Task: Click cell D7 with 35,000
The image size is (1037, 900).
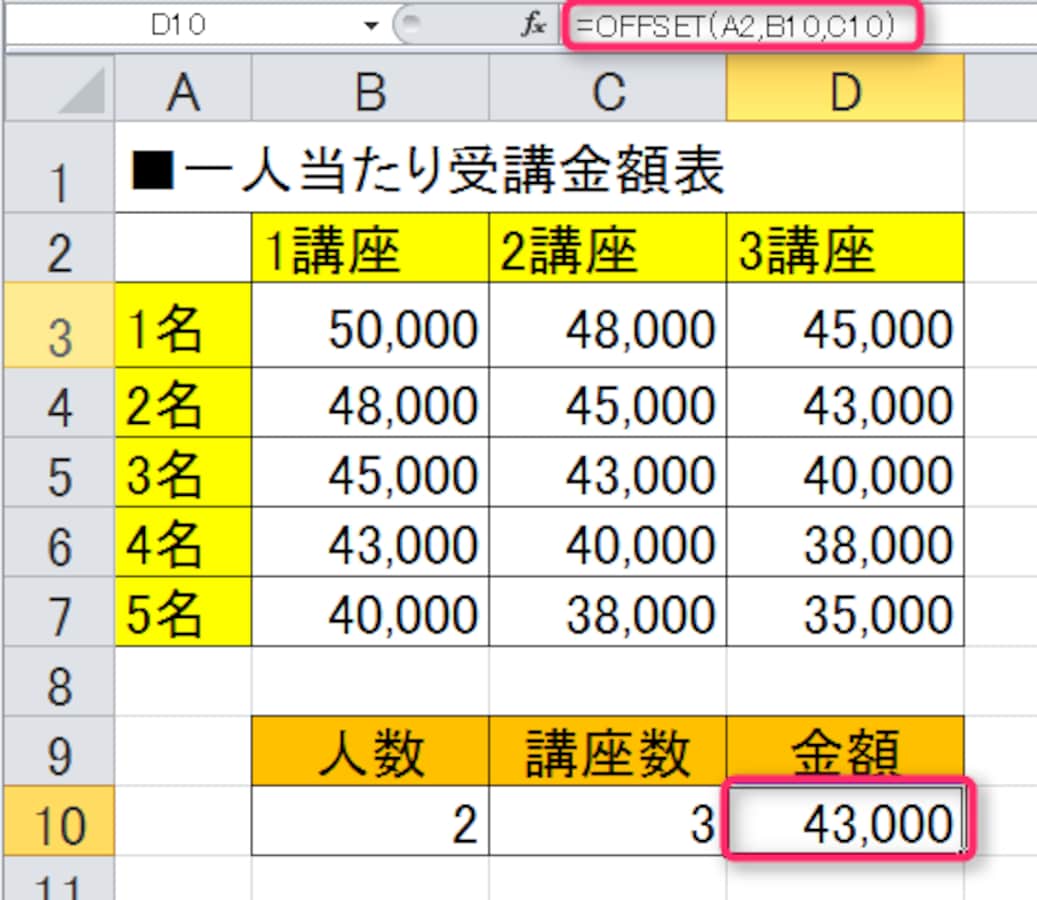Action: 845,612
